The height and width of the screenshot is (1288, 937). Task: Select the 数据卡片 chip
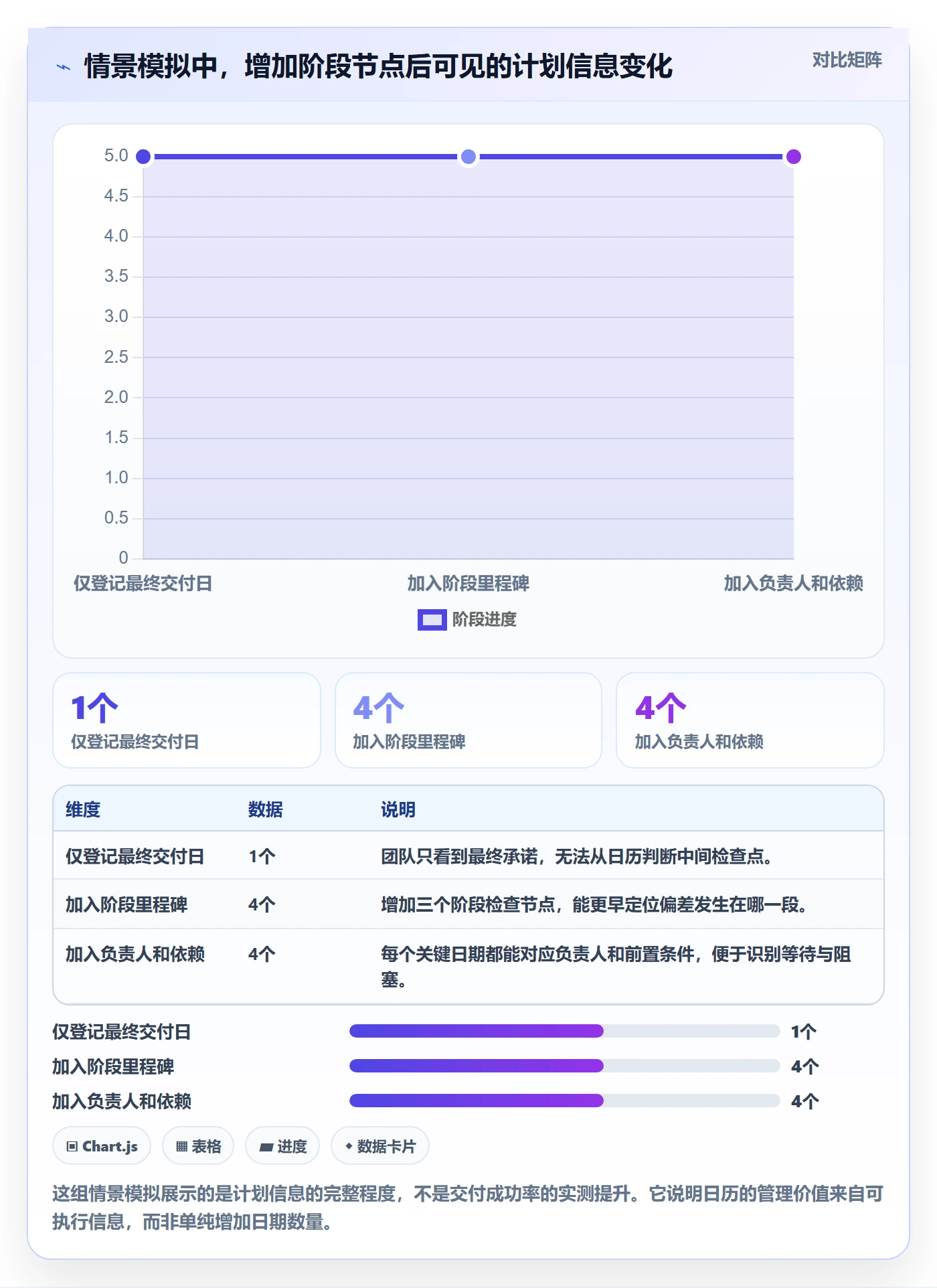[380, 1146]
